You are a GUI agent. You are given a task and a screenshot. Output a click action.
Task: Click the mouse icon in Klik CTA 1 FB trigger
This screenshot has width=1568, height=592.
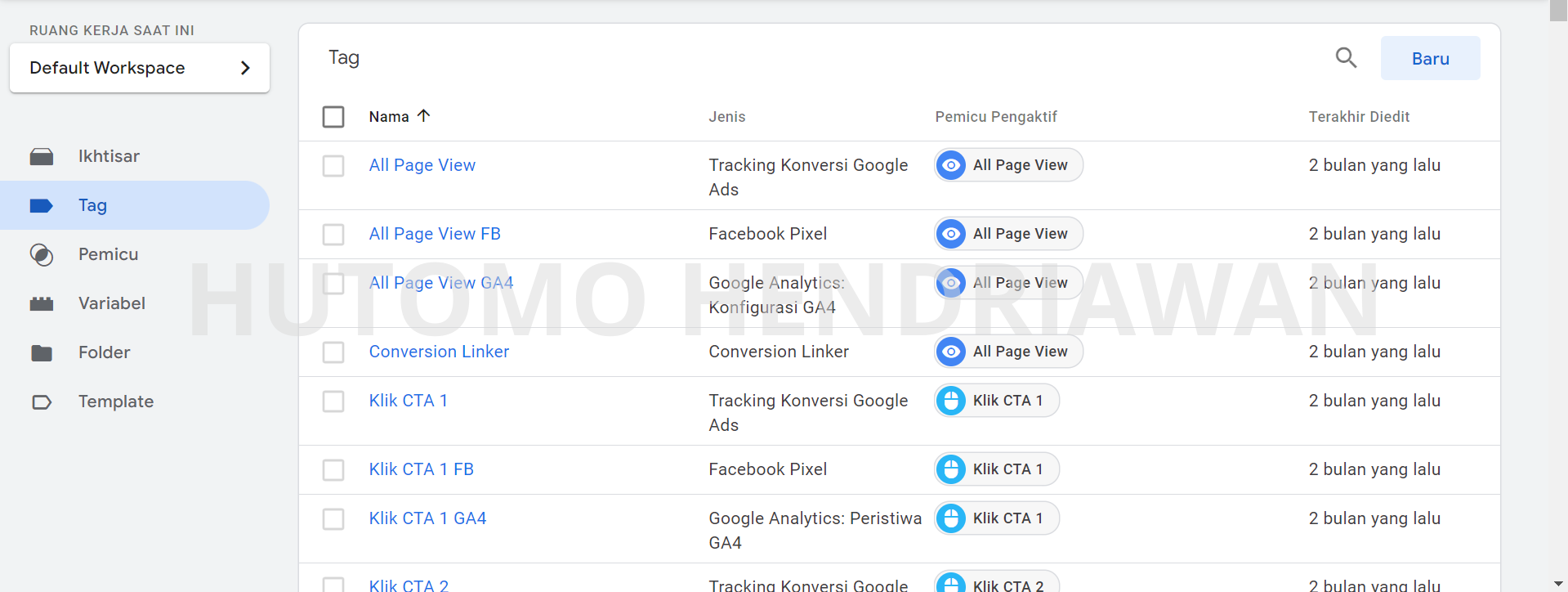tap(950, 469)
